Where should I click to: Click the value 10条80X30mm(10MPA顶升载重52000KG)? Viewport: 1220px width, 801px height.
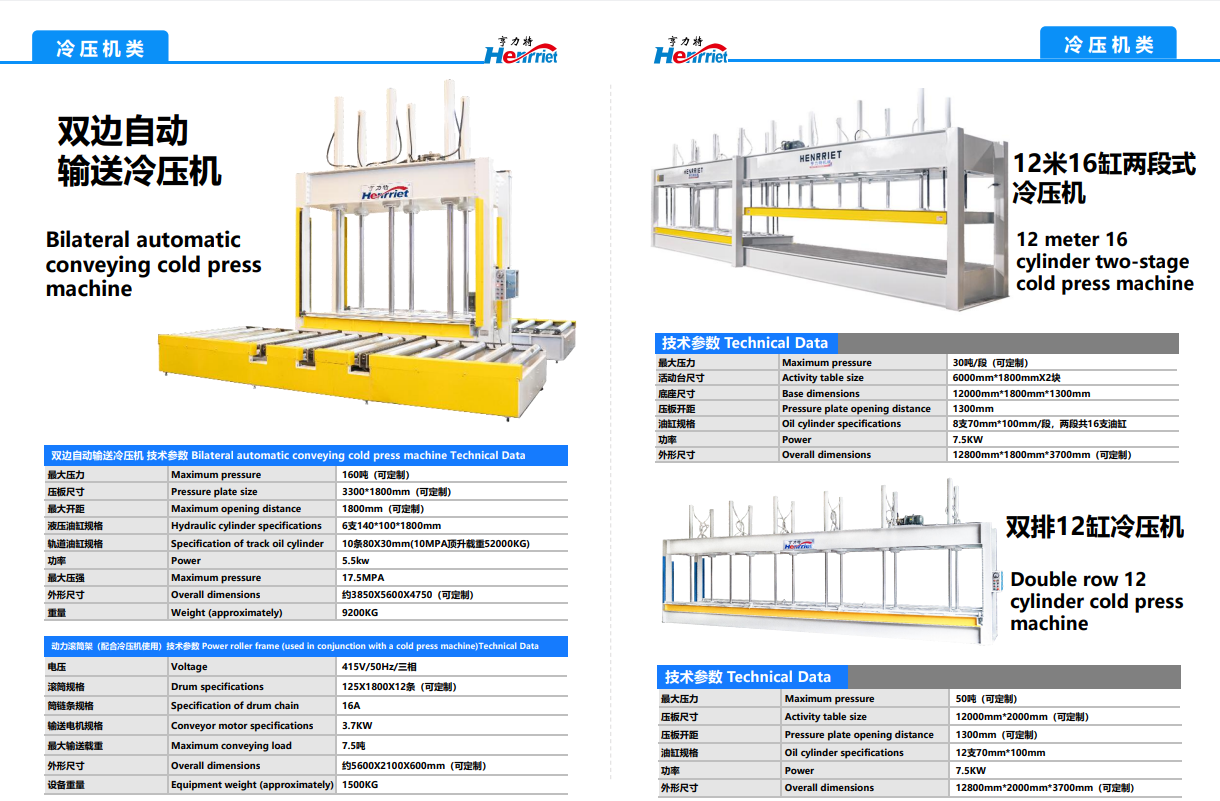coord(435,544)
